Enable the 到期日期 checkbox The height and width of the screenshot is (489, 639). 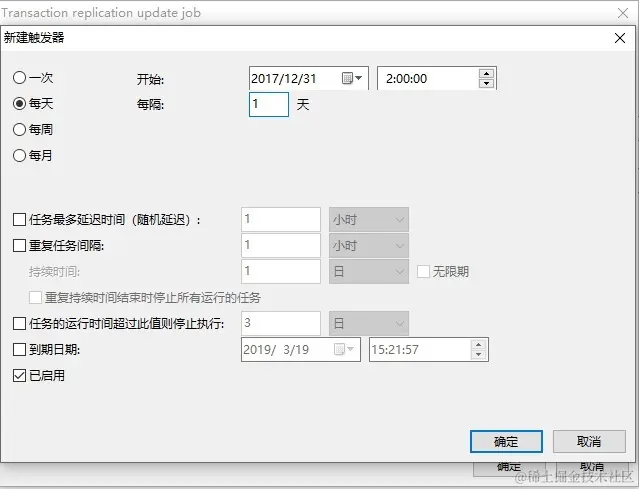20,349
